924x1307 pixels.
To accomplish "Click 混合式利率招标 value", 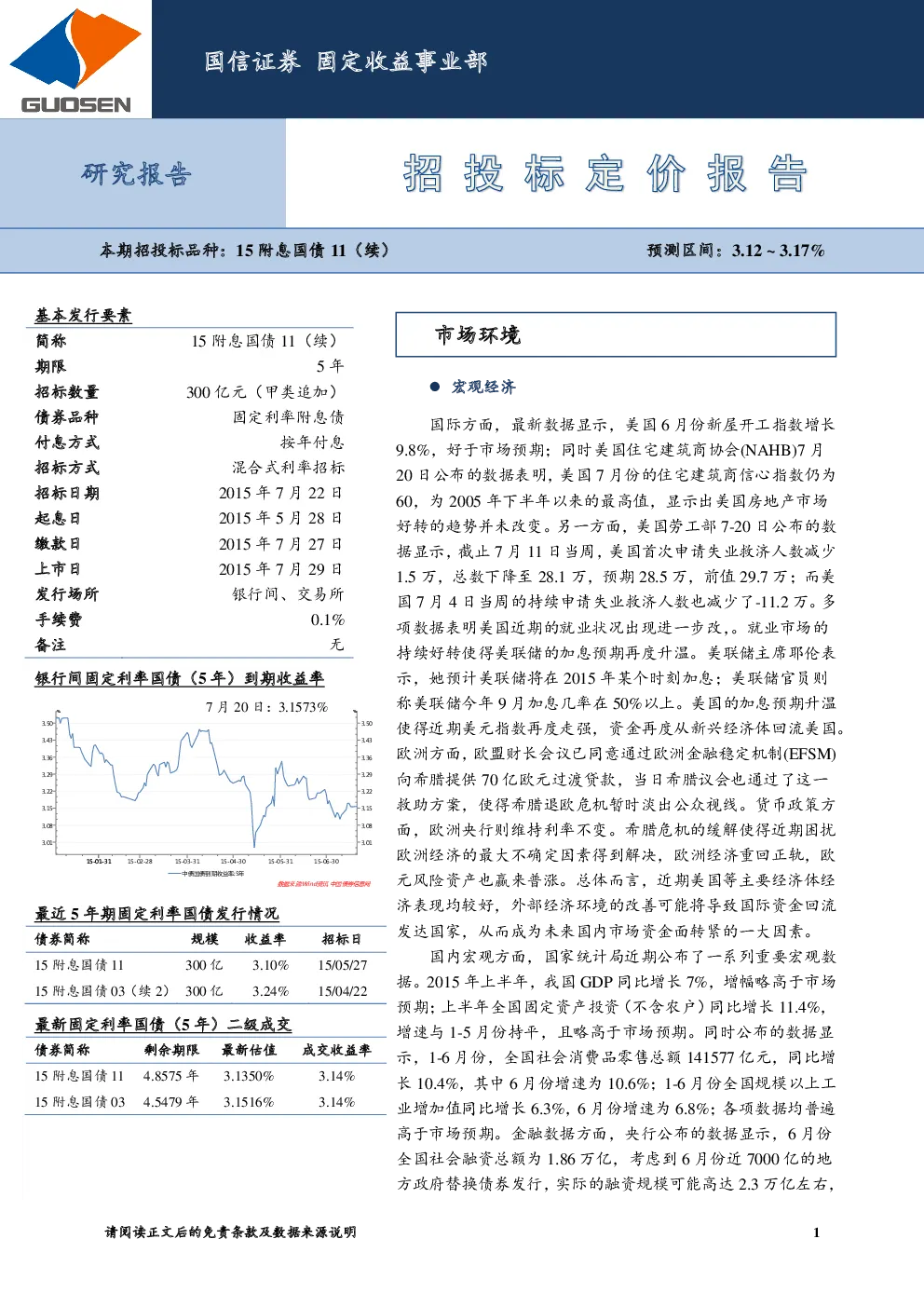I will pyautogui.click(x=288, y=467).
